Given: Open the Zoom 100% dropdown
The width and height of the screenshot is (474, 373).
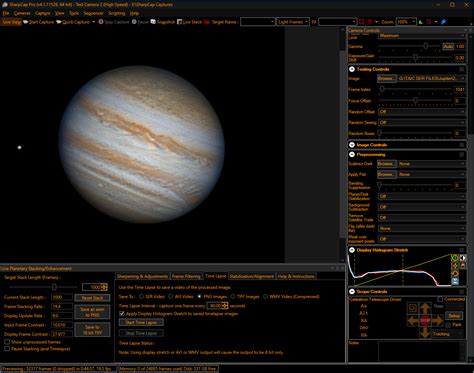Looking at the screenshot, I should [x=406, y=22].
